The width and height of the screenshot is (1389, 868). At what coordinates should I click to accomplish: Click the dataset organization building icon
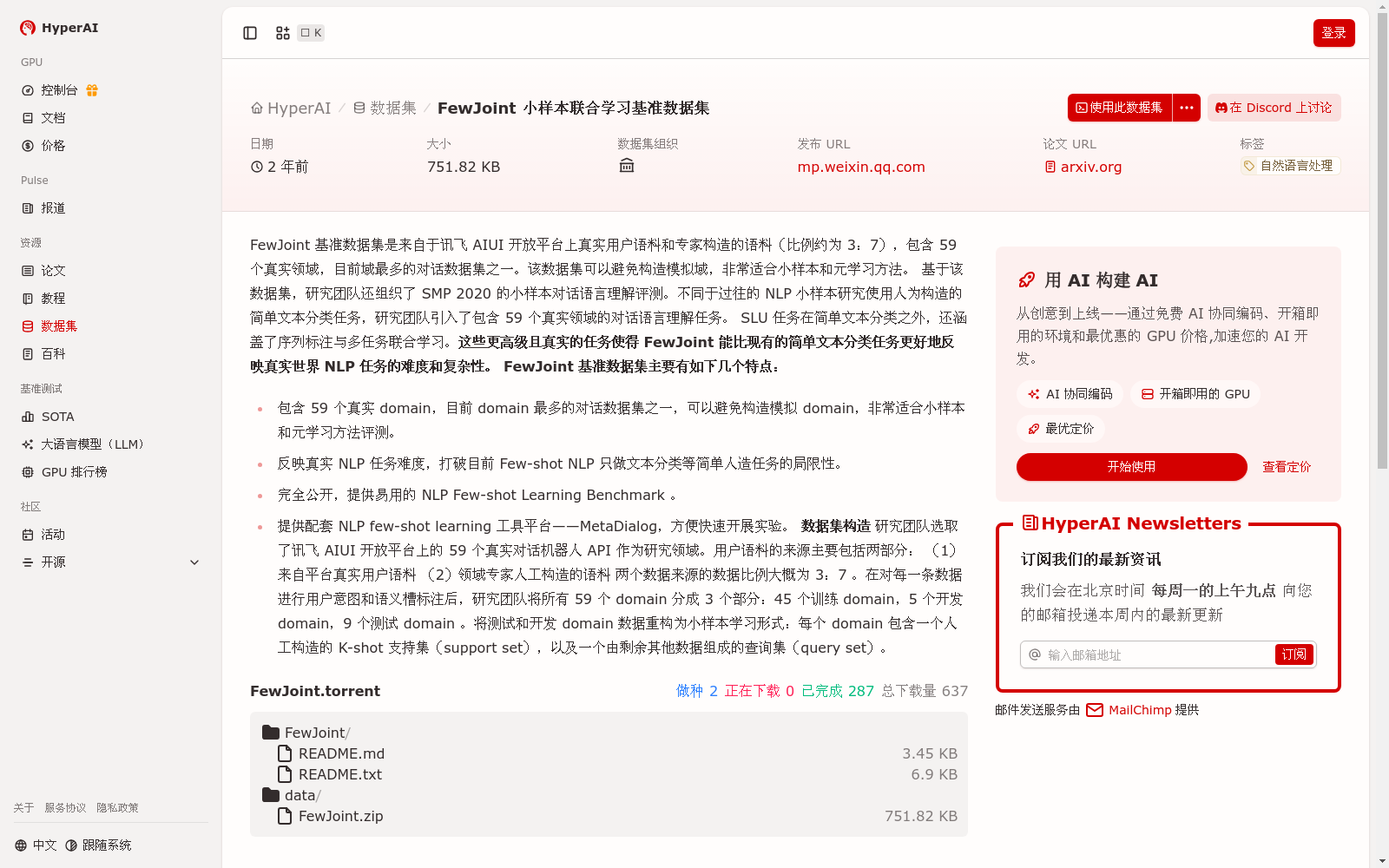point(627,166)
